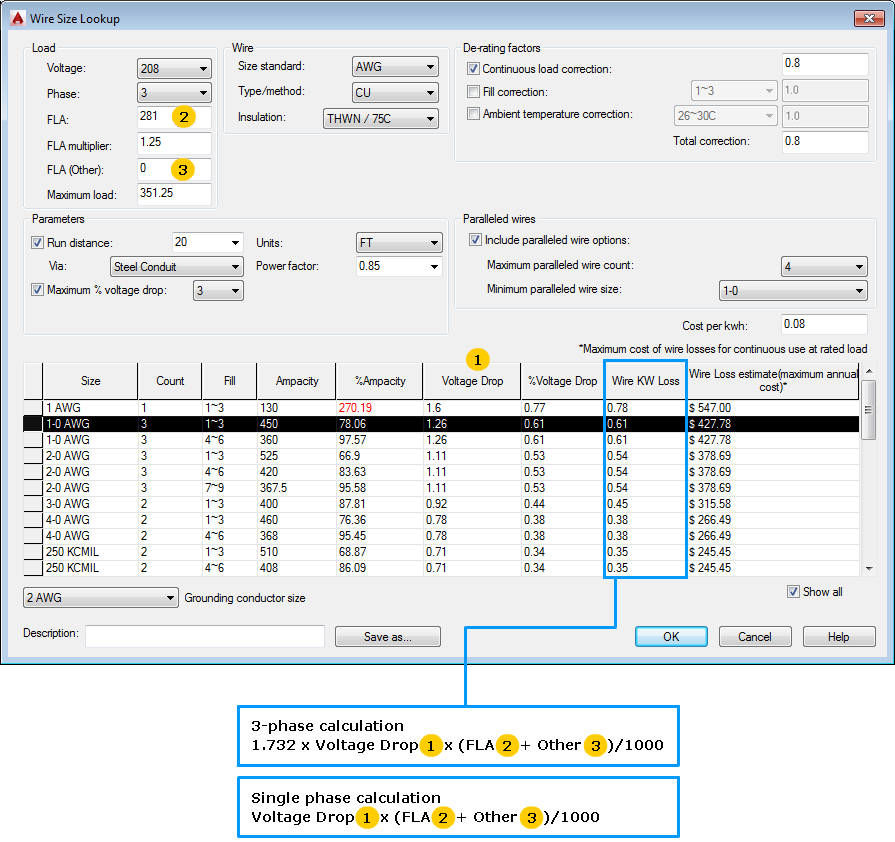Click the Wire KW Loss column header
895x842 pixels.
click(645, 381)
